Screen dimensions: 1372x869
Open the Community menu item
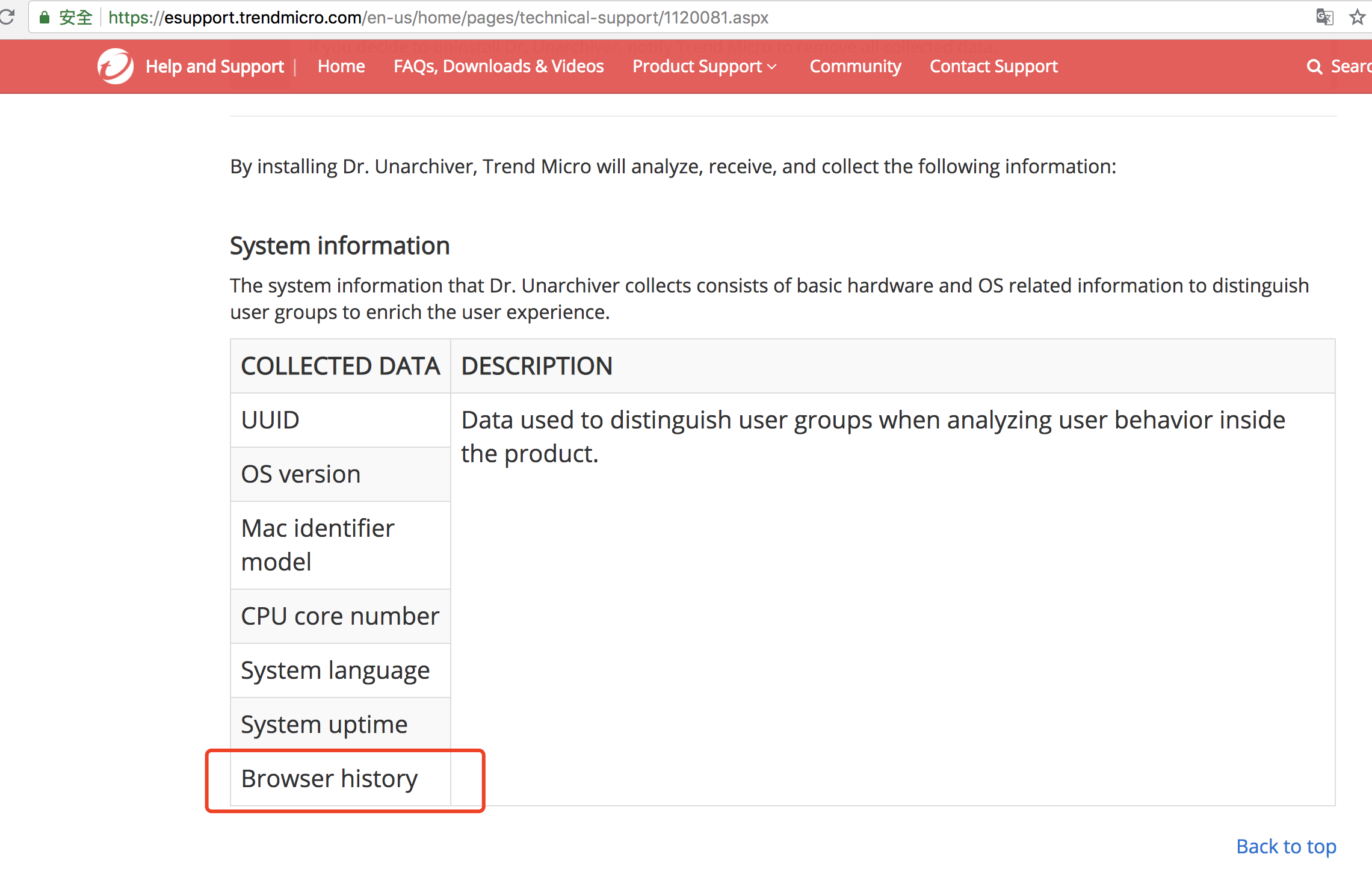[x=855, y=66]
